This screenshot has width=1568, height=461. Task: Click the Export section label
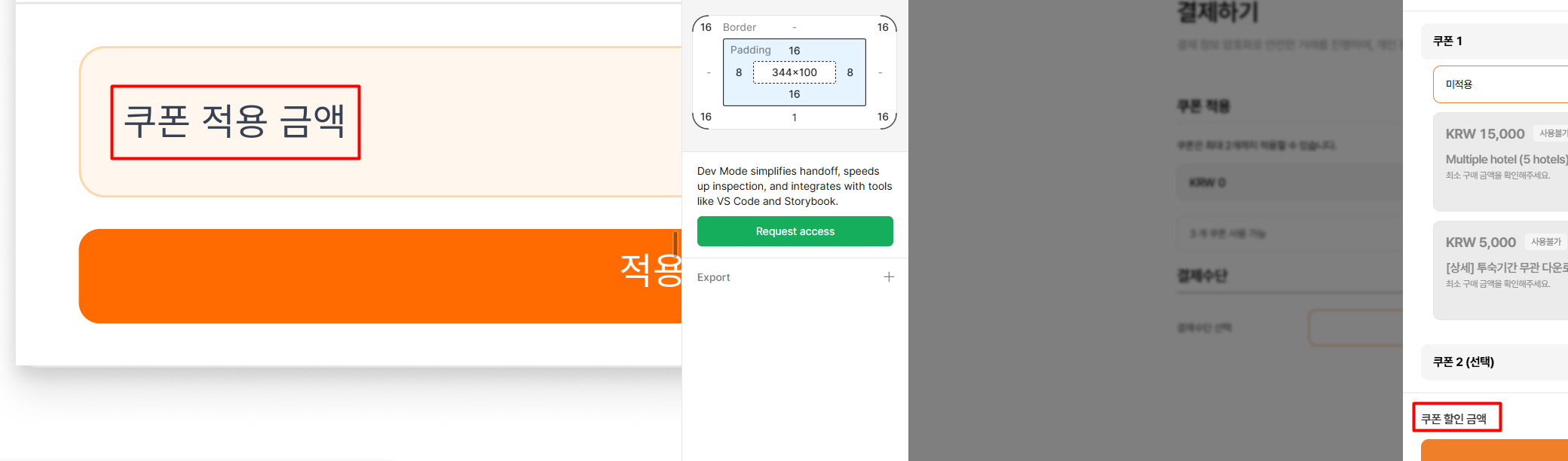(713, 277)
